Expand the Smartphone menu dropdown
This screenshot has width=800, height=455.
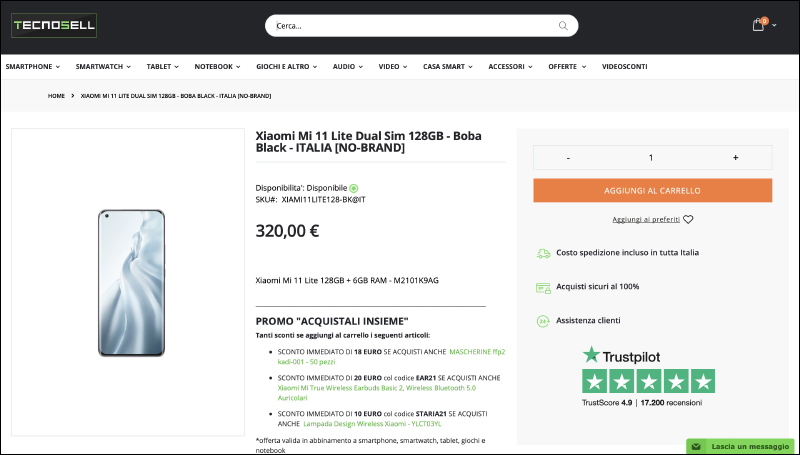coord(33,66)
